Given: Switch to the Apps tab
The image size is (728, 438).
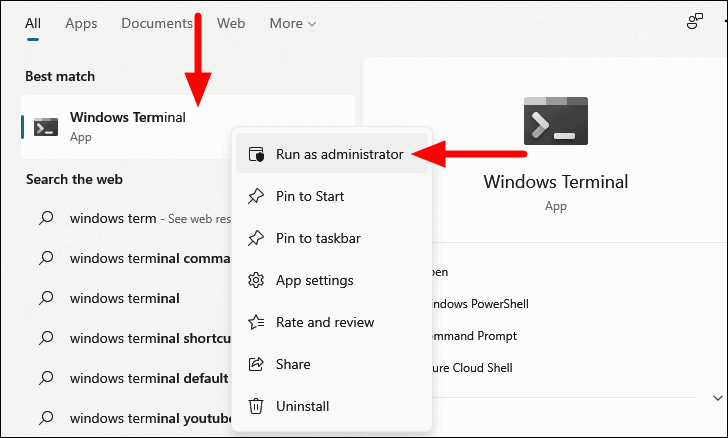Looking at the screenshot, I should click(81, 24).
